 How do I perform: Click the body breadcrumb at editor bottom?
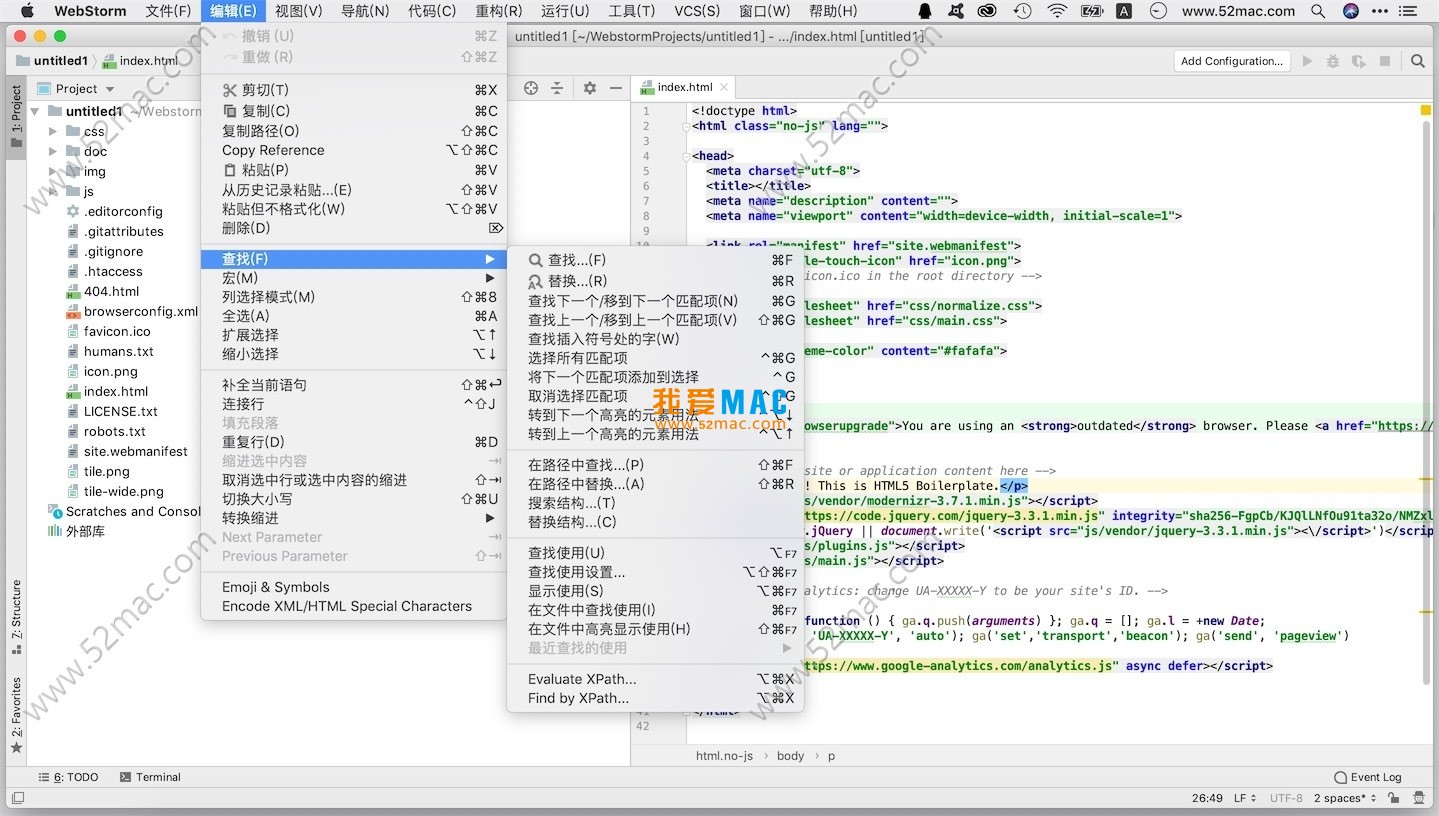pyautogui.click(x=790, y=756)
